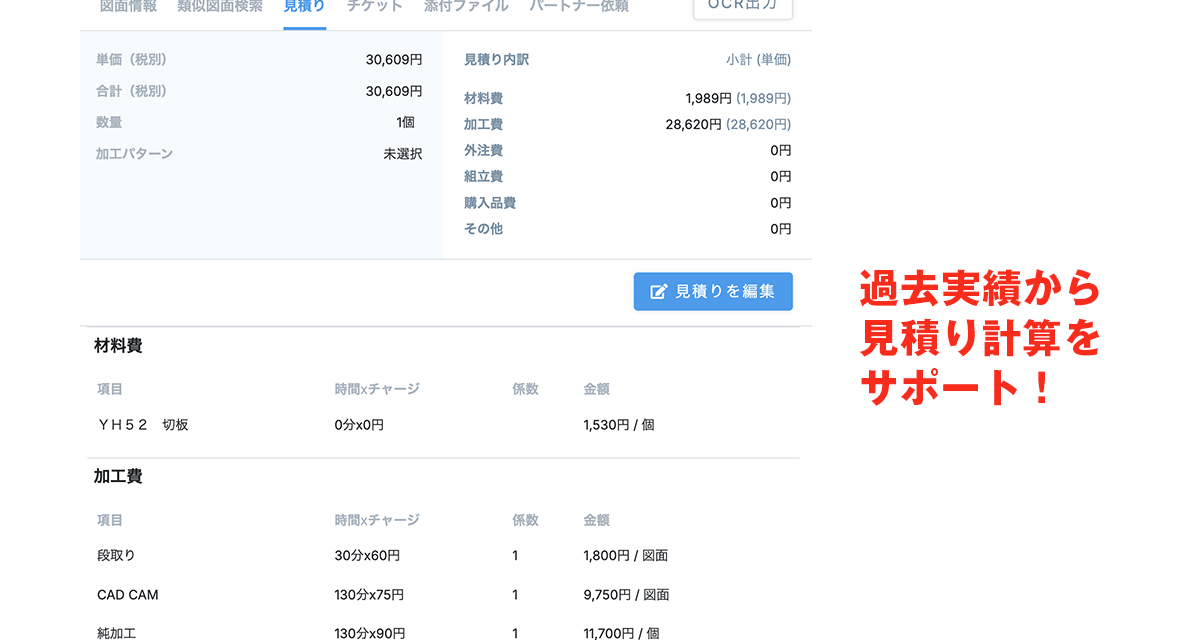Click the 材料費 section heading
The image size is (1200, 640).
[118, 346]
